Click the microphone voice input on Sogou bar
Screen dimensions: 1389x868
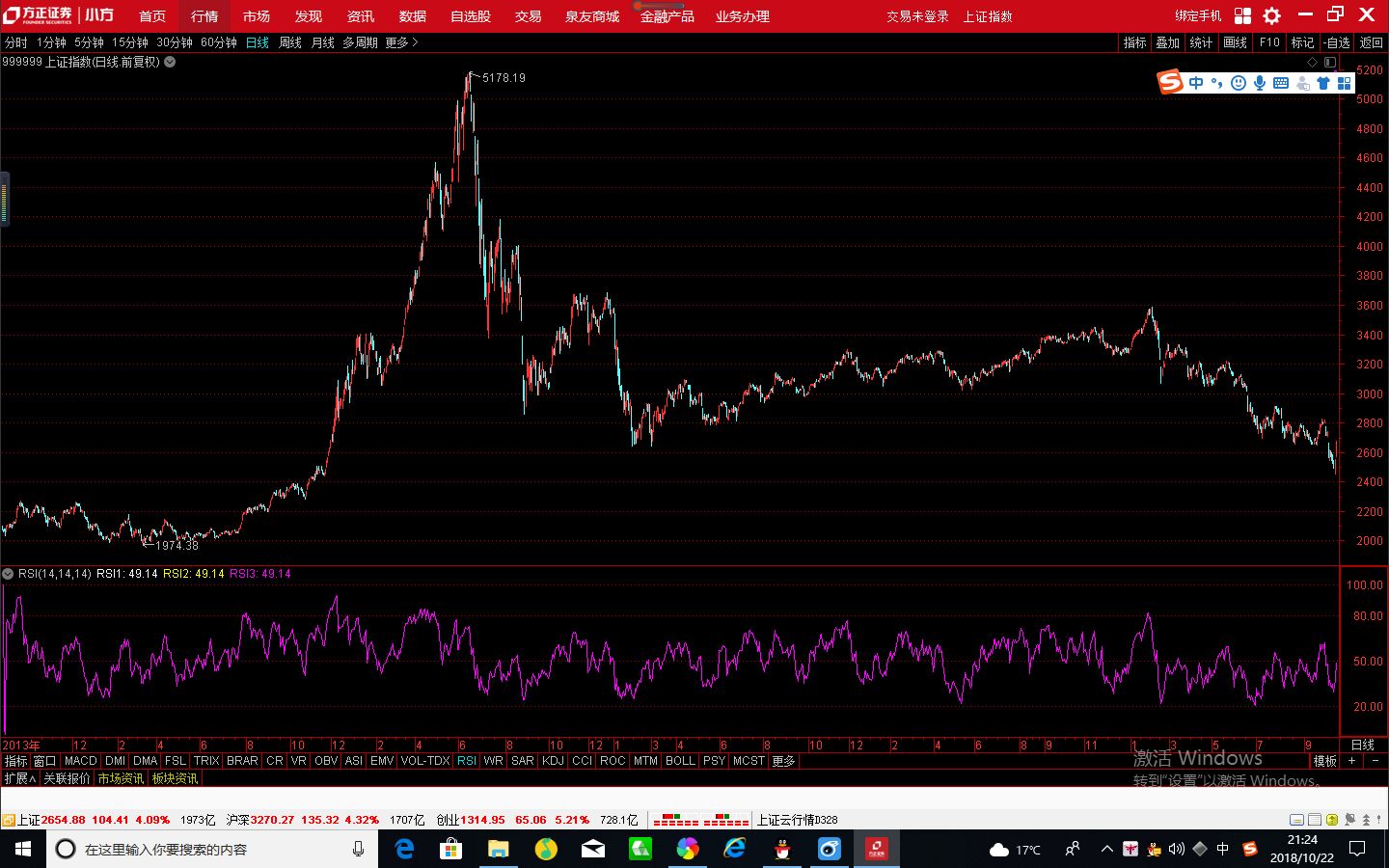tap(1260, 83)
